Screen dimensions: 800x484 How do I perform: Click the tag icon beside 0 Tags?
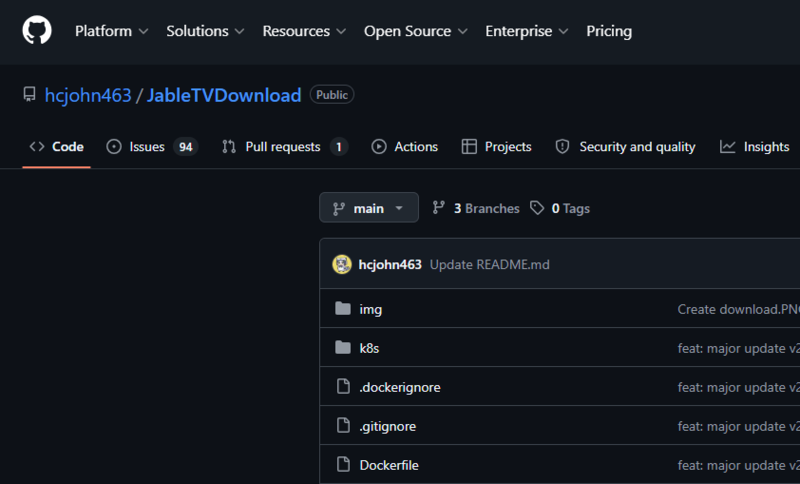[x=537, y=208]
